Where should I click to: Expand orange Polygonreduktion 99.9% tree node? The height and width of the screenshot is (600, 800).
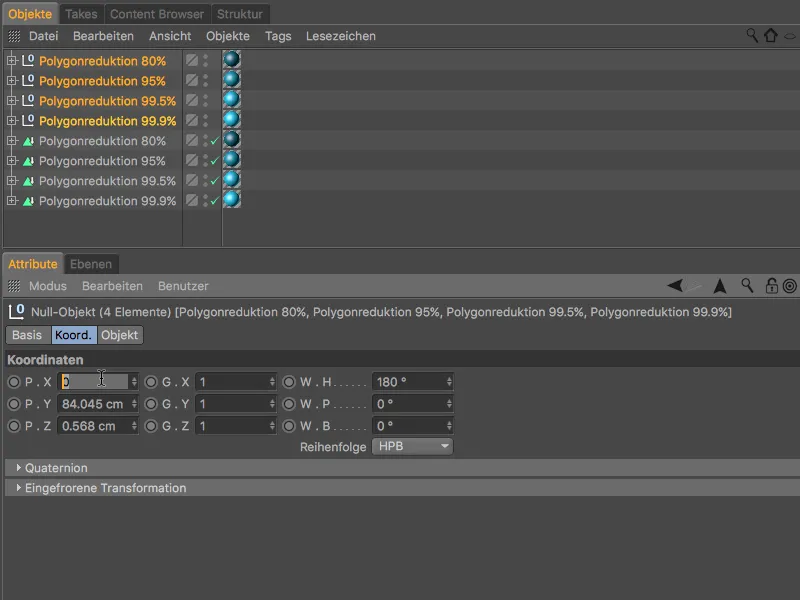pyautogui.click(x=12, y=121)
